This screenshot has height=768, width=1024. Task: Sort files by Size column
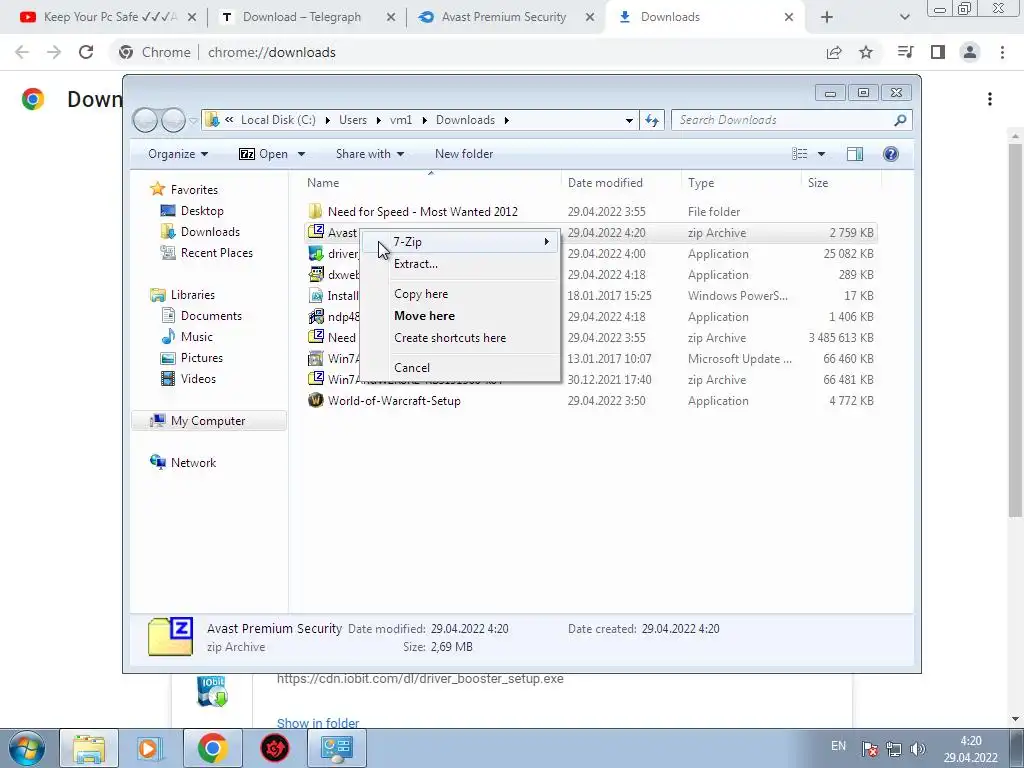tap(818, 183)
